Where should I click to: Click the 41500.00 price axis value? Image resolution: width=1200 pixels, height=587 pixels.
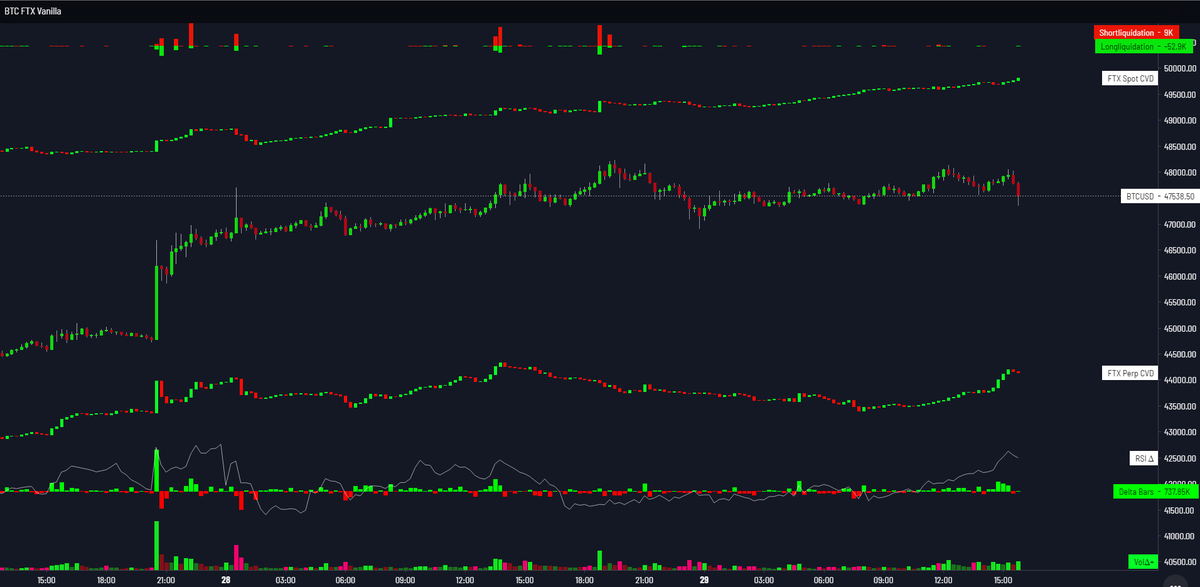tap(1179, 510)
